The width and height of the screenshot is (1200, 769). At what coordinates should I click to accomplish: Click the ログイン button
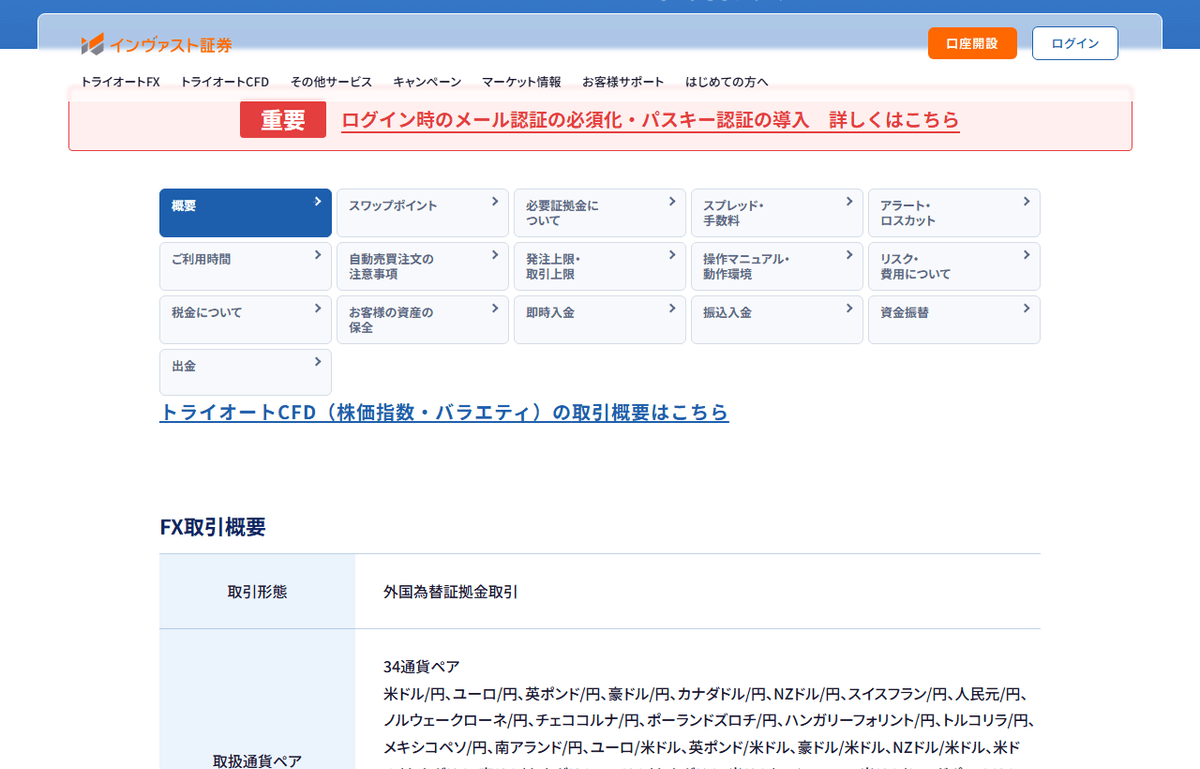click(1075, 44)
